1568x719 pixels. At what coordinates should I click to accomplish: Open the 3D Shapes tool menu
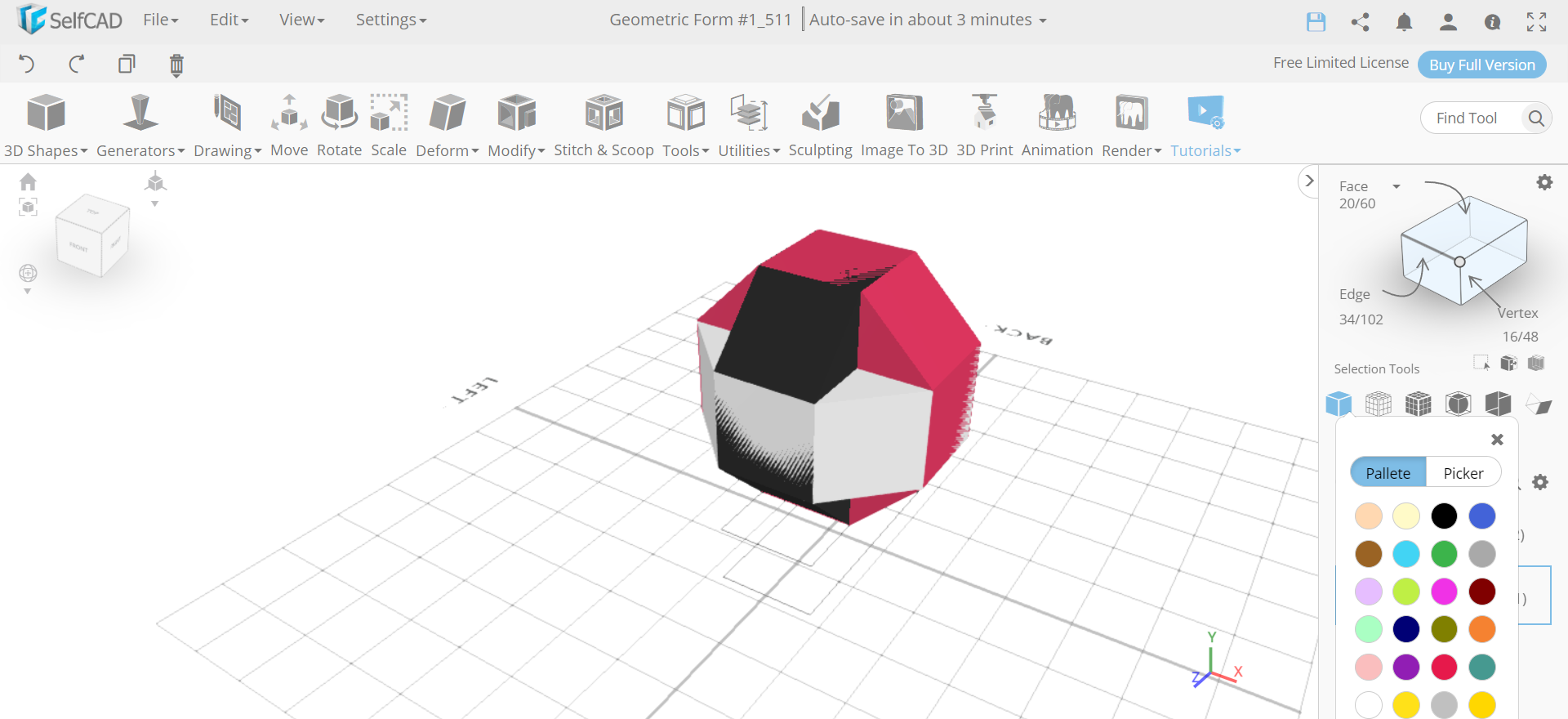(x=46, y=126)
